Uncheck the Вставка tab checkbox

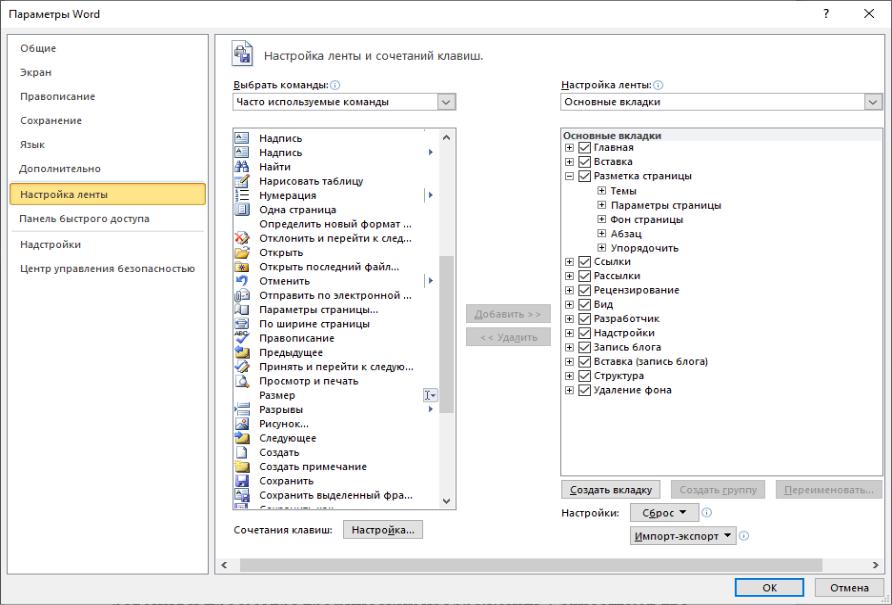tap(584, 162)
